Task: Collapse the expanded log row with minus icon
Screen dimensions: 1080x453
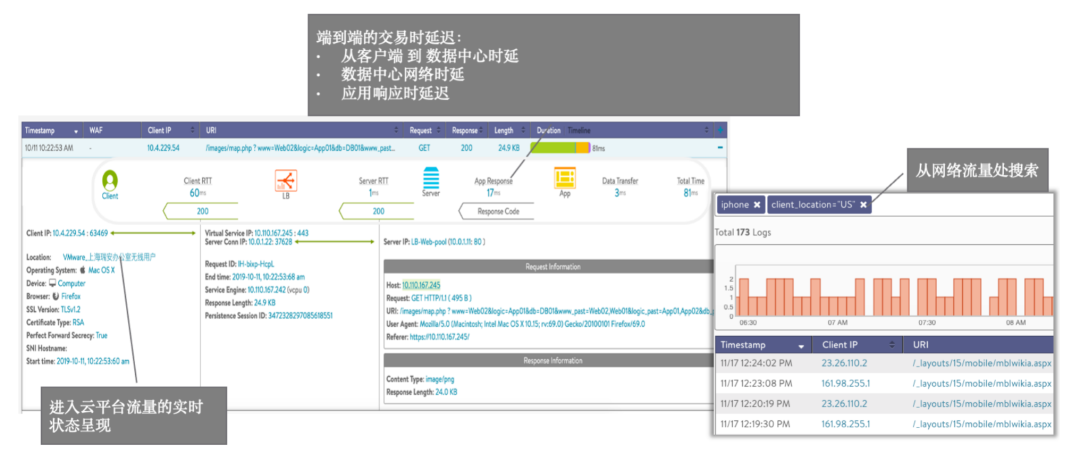Action: click(x=720, y=147)
